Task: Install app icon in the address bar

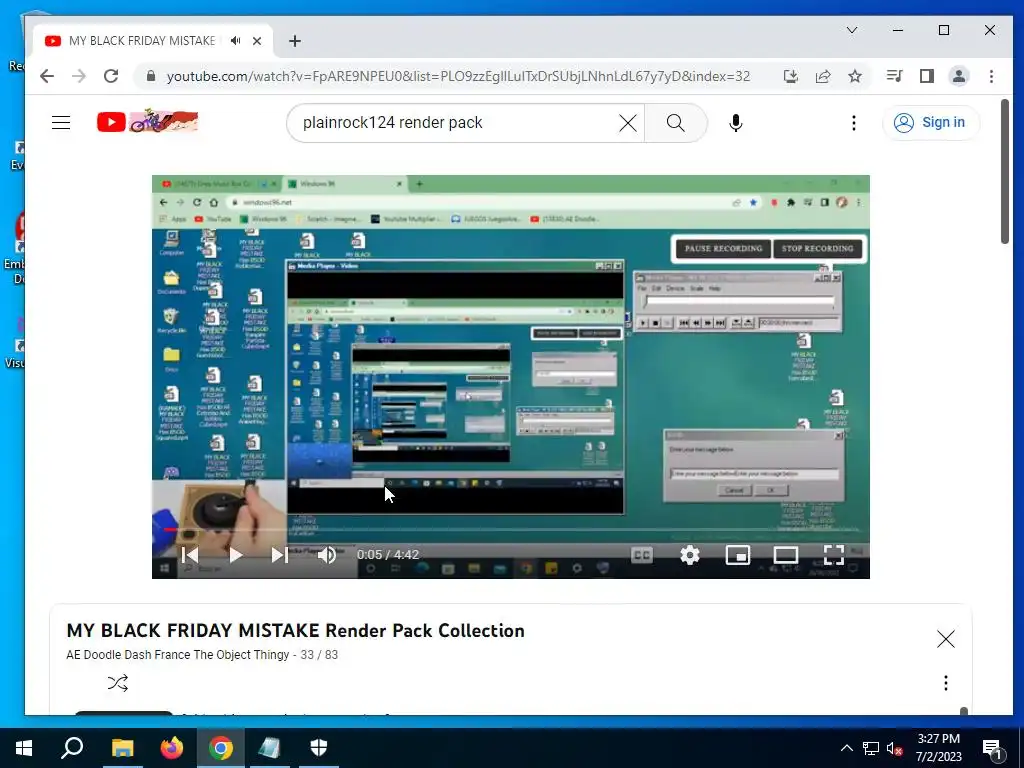Action: 791,76
